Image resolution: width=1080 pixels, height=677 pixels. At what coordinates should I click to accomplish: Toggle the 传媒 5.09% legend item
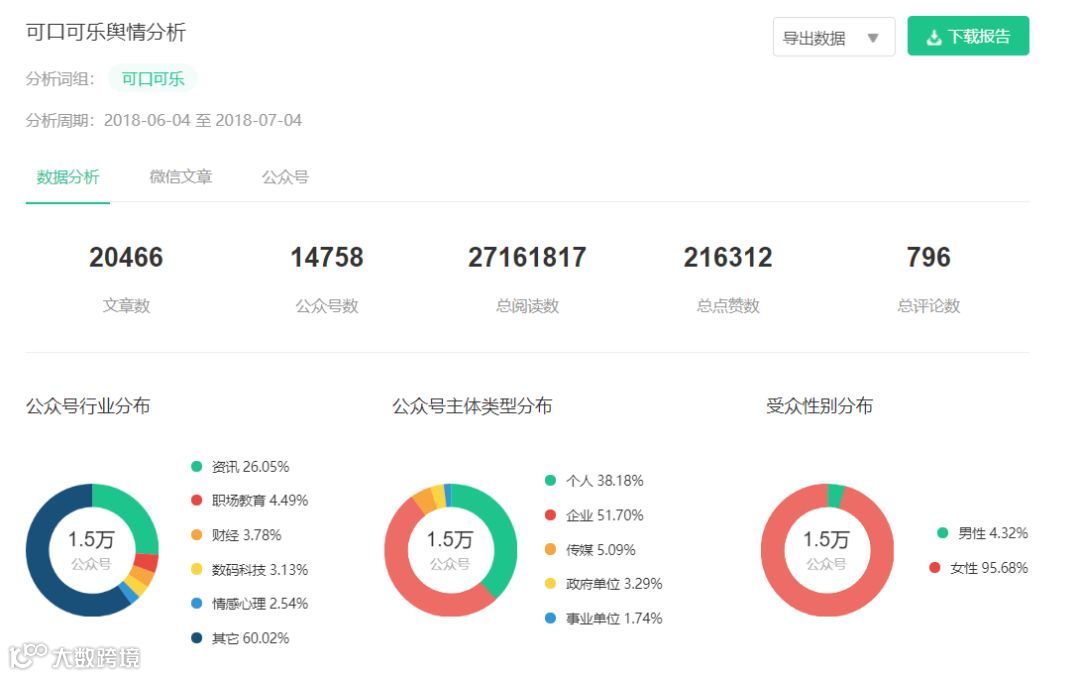pos(590,549)
